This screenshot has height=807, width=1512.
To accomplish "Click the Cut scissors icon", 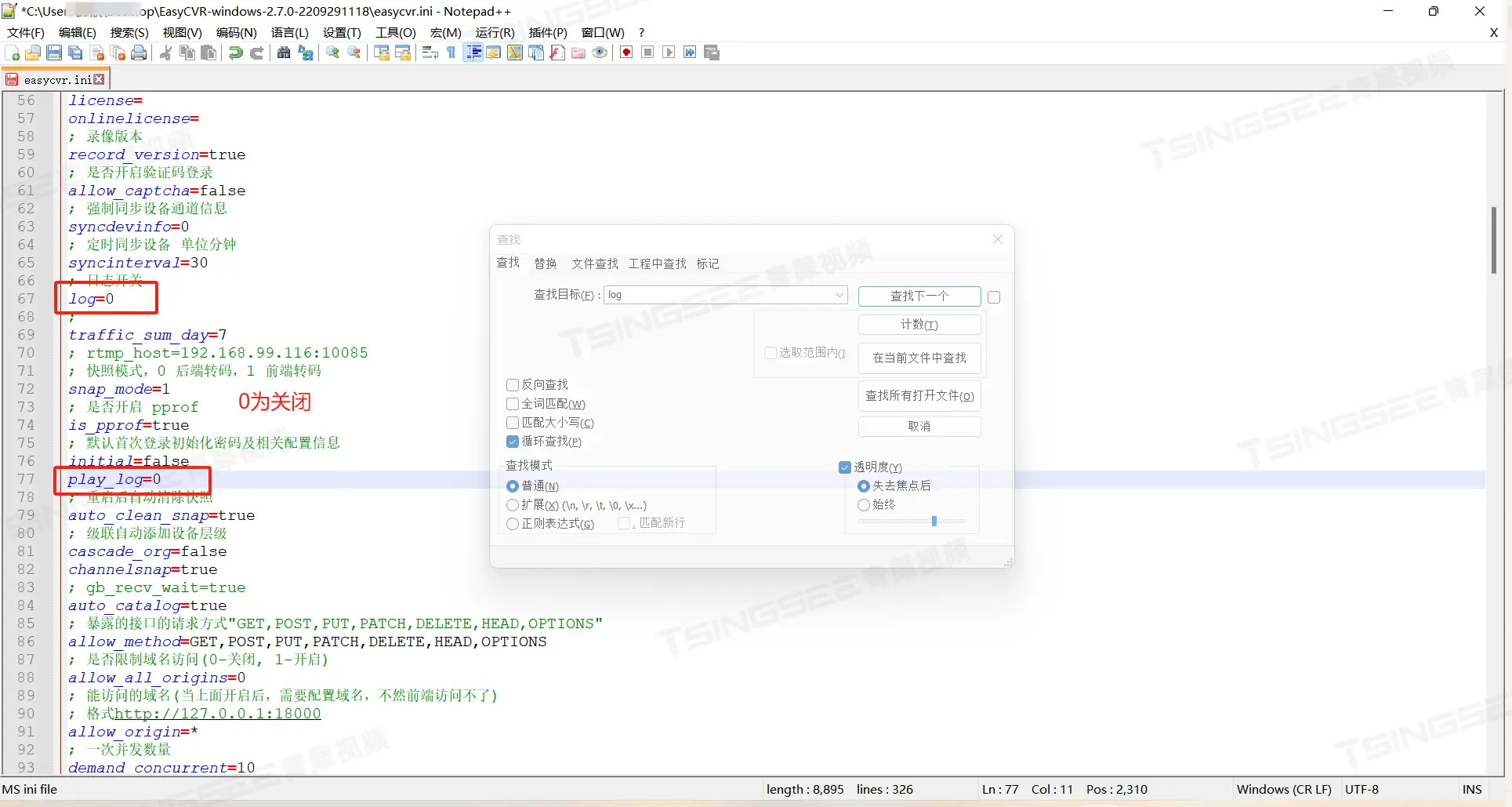I will coord(165,53).
